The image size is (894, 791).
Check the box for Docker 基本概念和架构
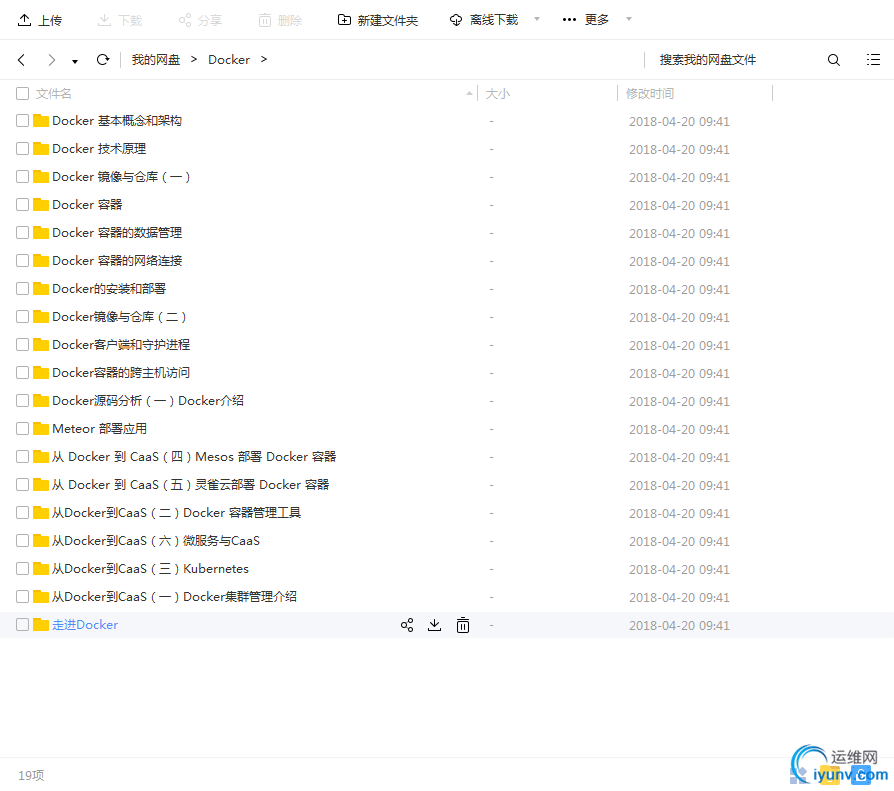[22, 120]
